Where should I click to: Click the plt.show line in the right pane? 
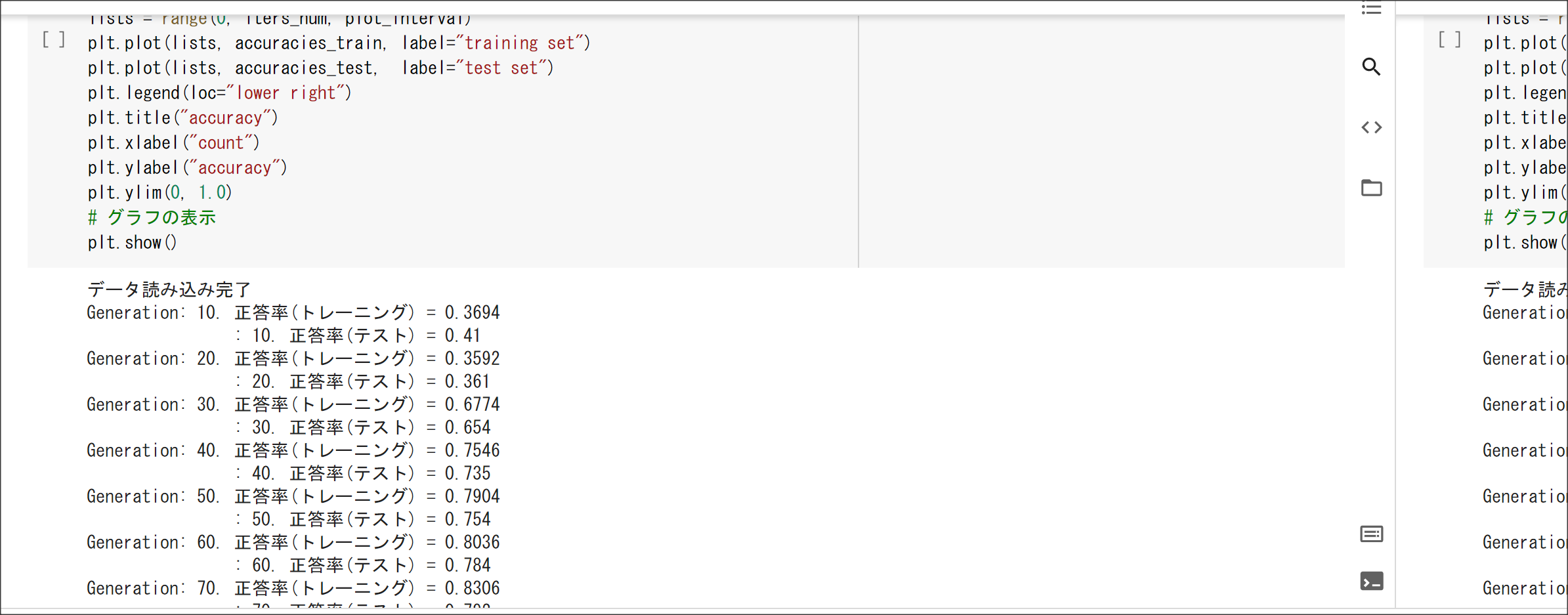1525,243
